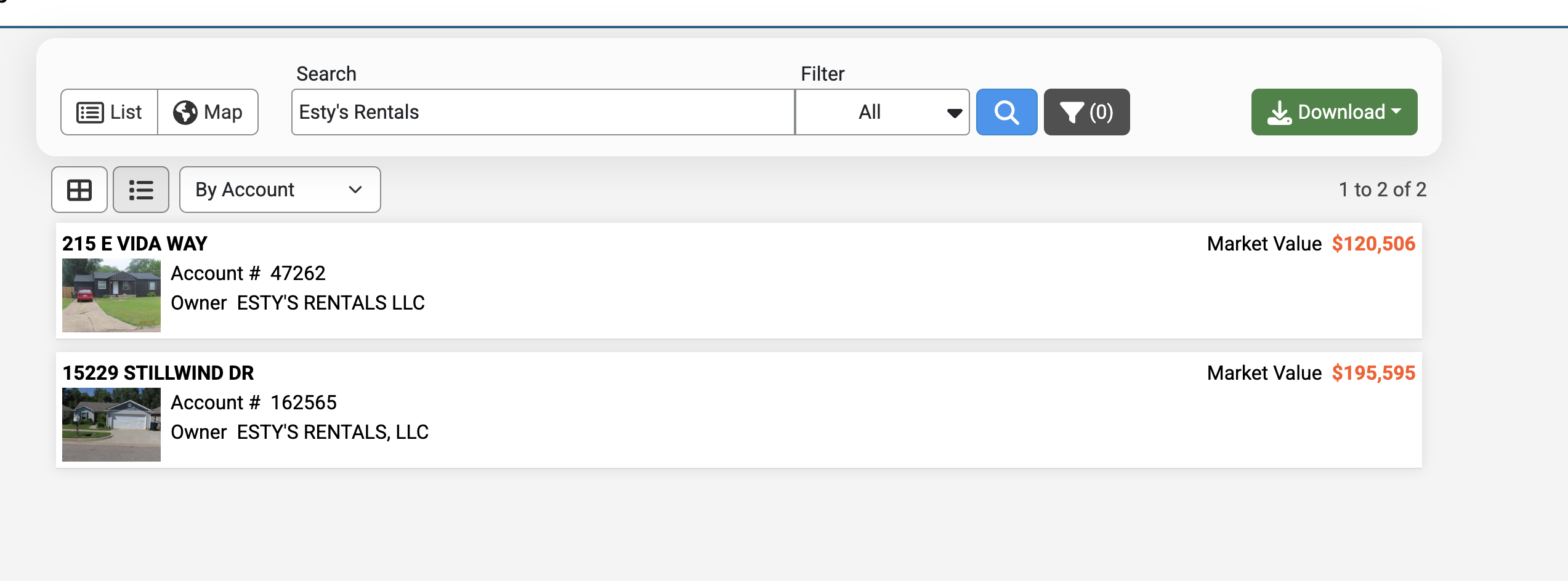Click the 15229 STILLWIND DR address

pyautogui.click(x=158, y=373)
